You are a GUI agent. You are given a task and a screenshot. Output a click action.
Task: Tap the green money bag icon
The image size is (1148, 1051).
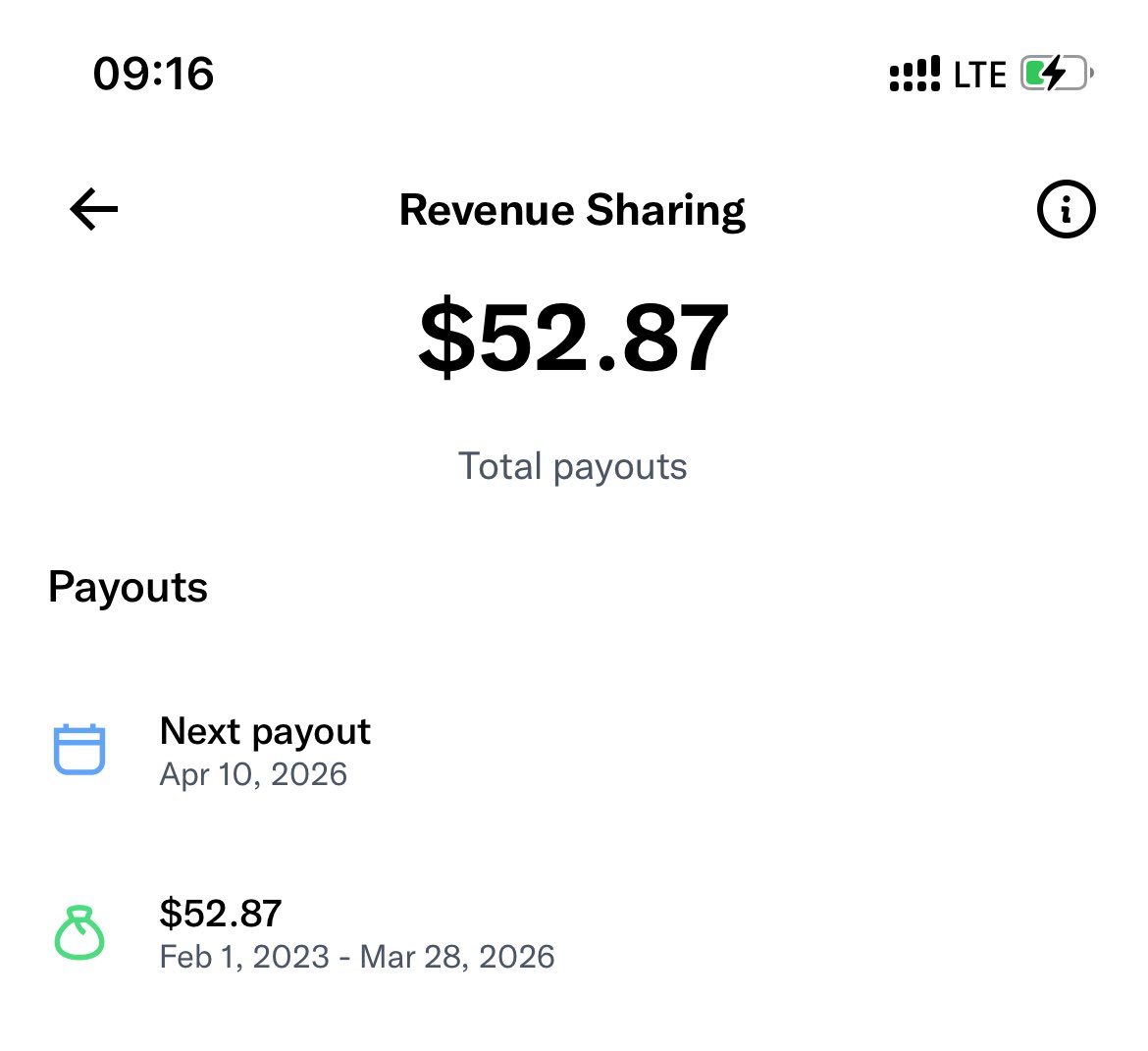click(79, 932)
